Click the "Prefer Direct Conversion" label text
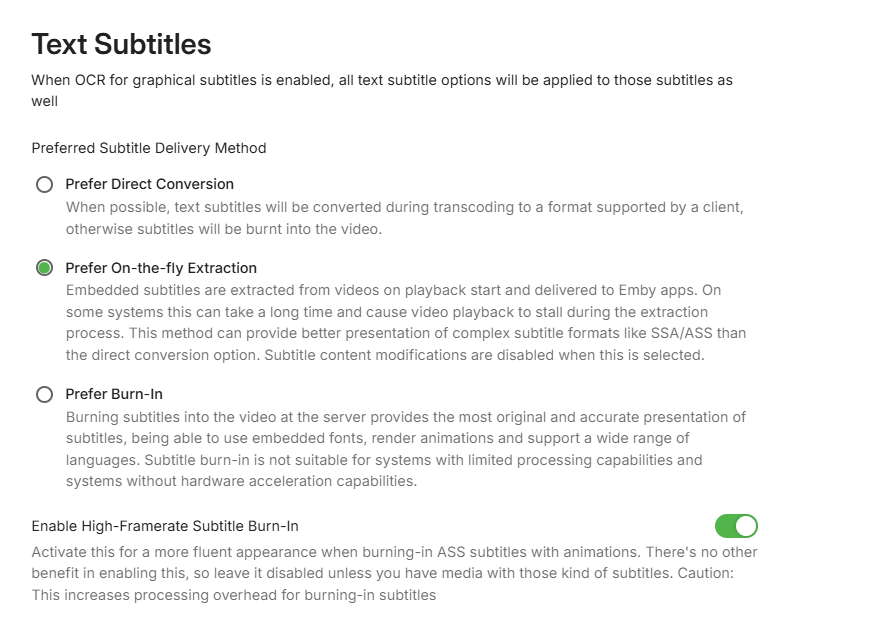The image size is (878, 626). 149,184
